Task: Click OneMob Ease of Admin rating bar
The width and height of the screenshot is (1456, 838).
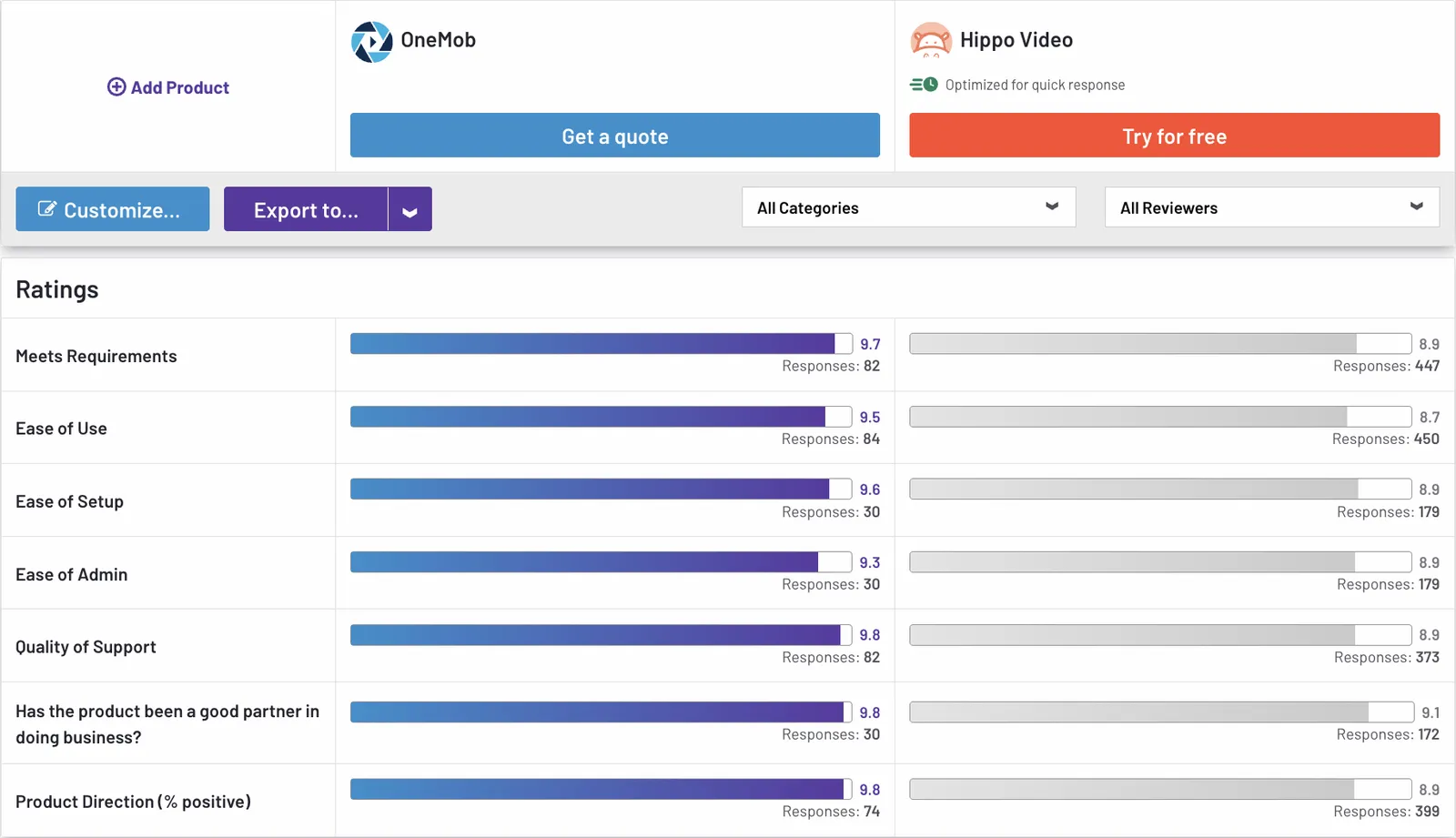Action: (x=602, y=562)
